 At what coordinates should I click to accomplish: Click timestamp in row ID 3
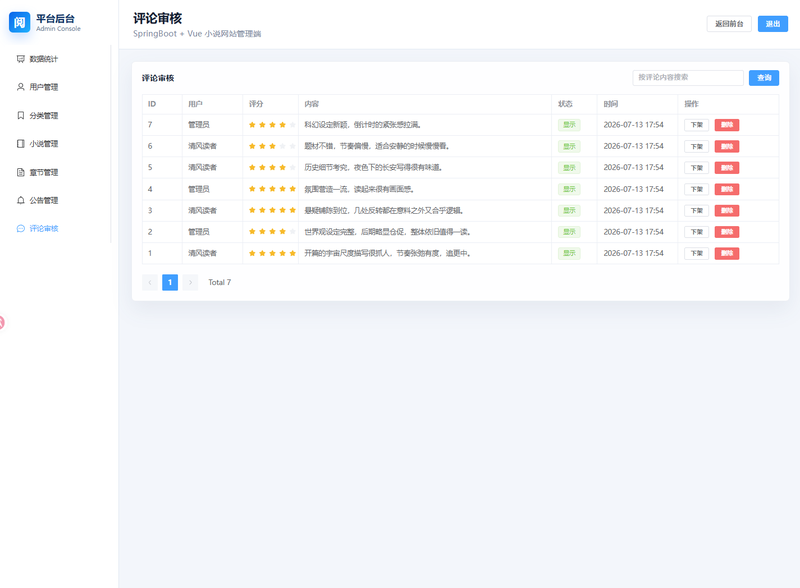click(x=633, y=211)
